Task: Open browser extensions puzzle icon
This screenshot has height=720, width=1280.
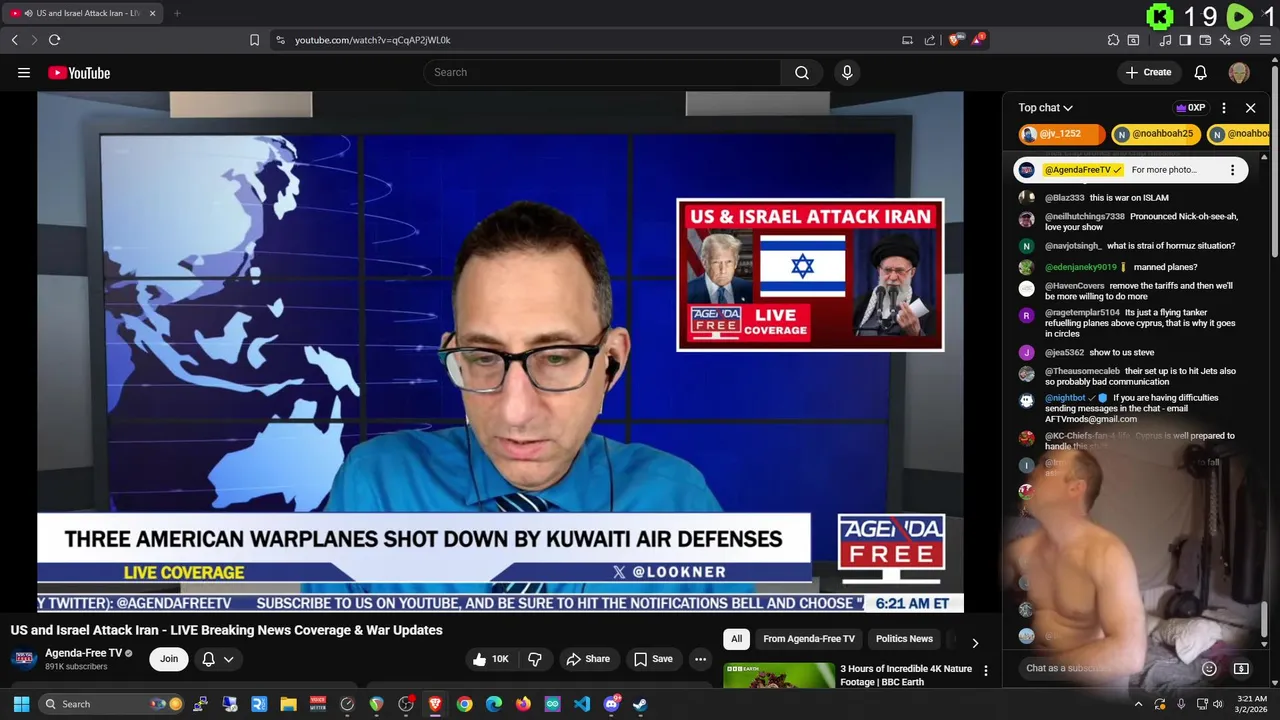Action: click(1113, 40)
